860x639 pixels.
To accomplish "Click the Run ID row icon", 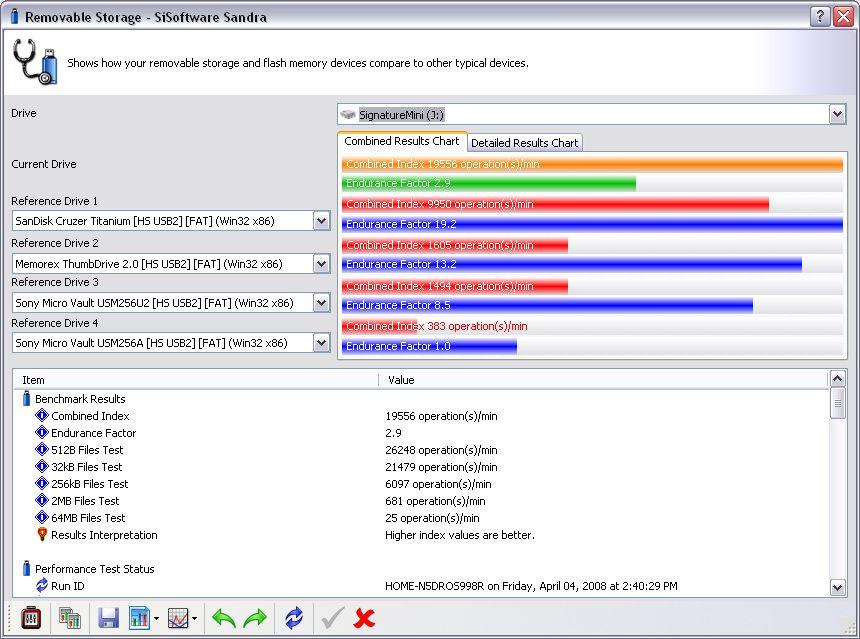I will pos(42,585).
